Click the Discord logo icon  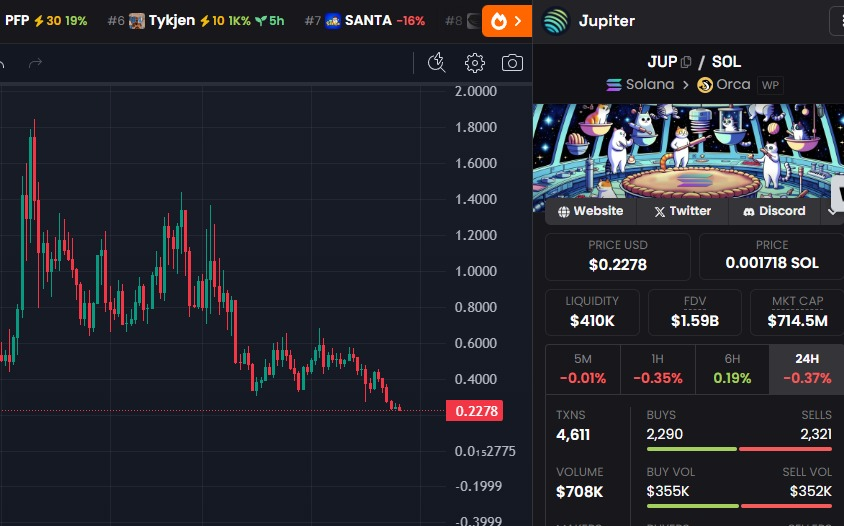click(x=748, y=212)
